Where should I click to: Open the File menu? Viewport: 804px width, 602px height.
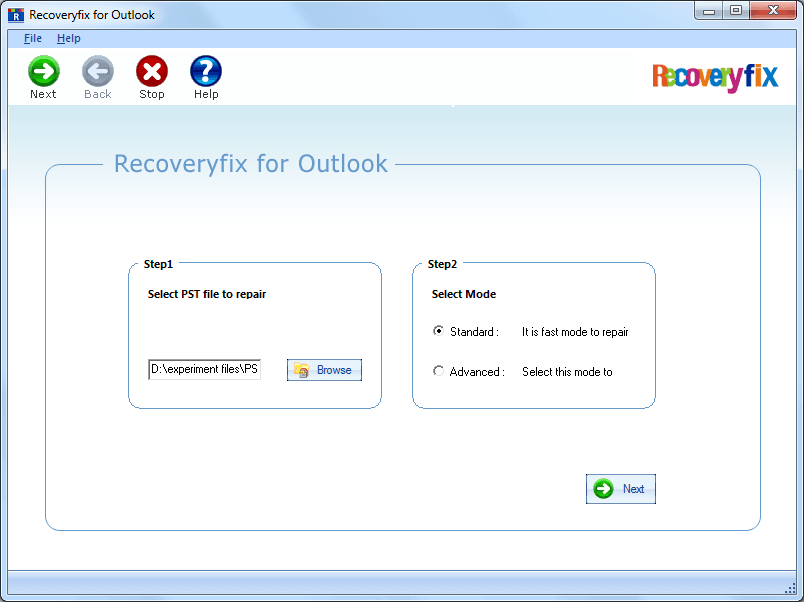tap(33, 38)
